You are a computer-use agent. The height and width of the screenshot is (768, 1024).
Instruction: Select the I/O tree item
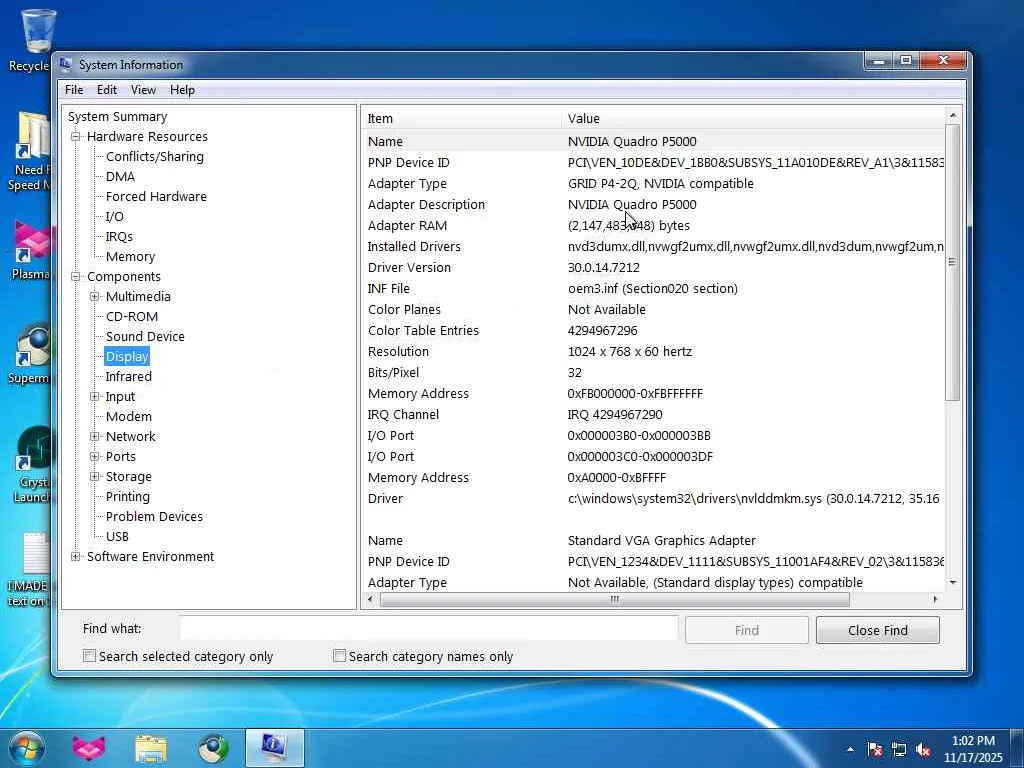[114, 216]
